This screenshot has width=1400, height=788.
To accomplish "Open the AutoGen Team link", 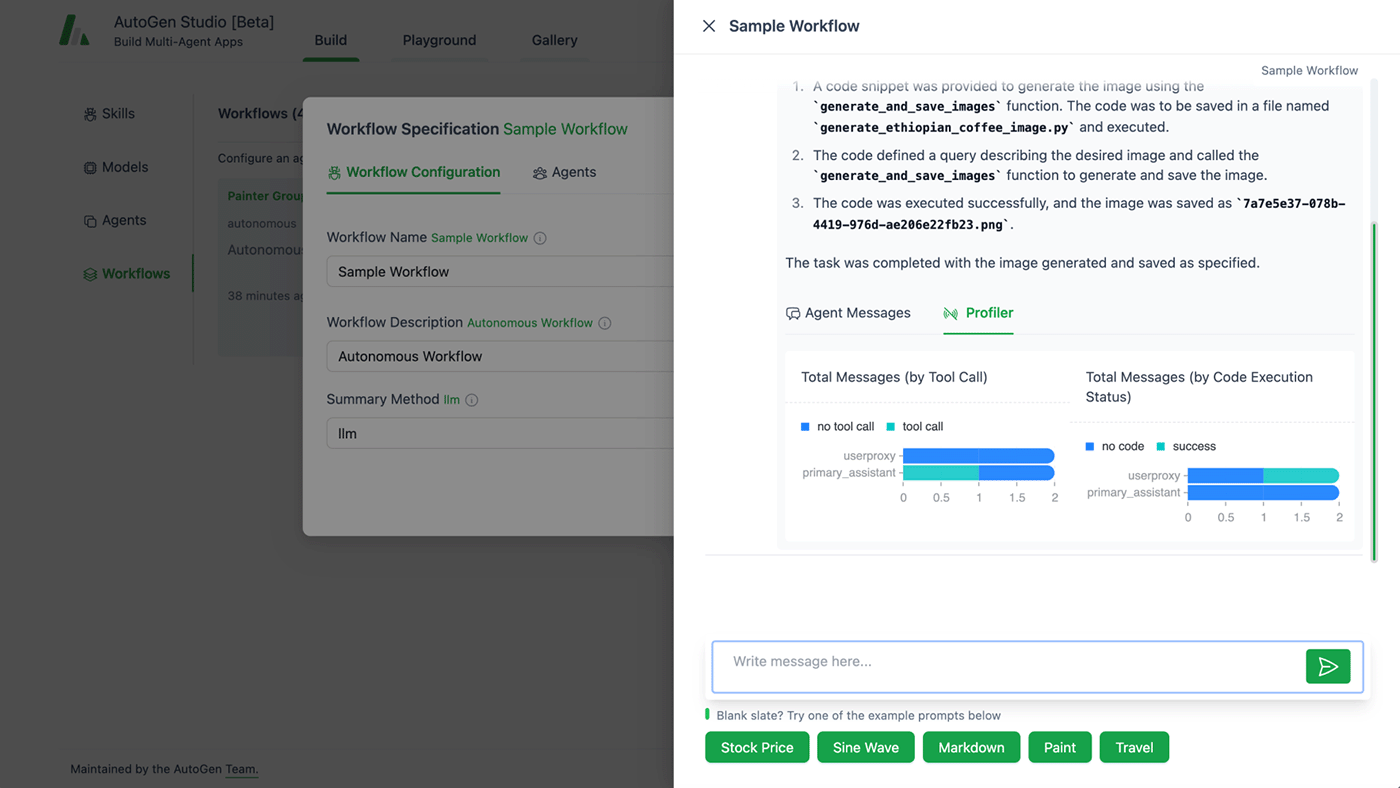I will pyautogui.click(x=240, y=769).
